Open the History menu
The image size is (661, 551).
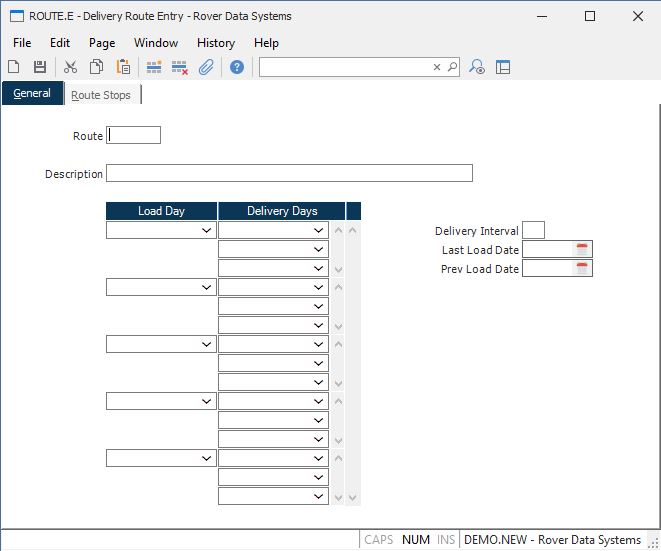click(x=215, y=43)
